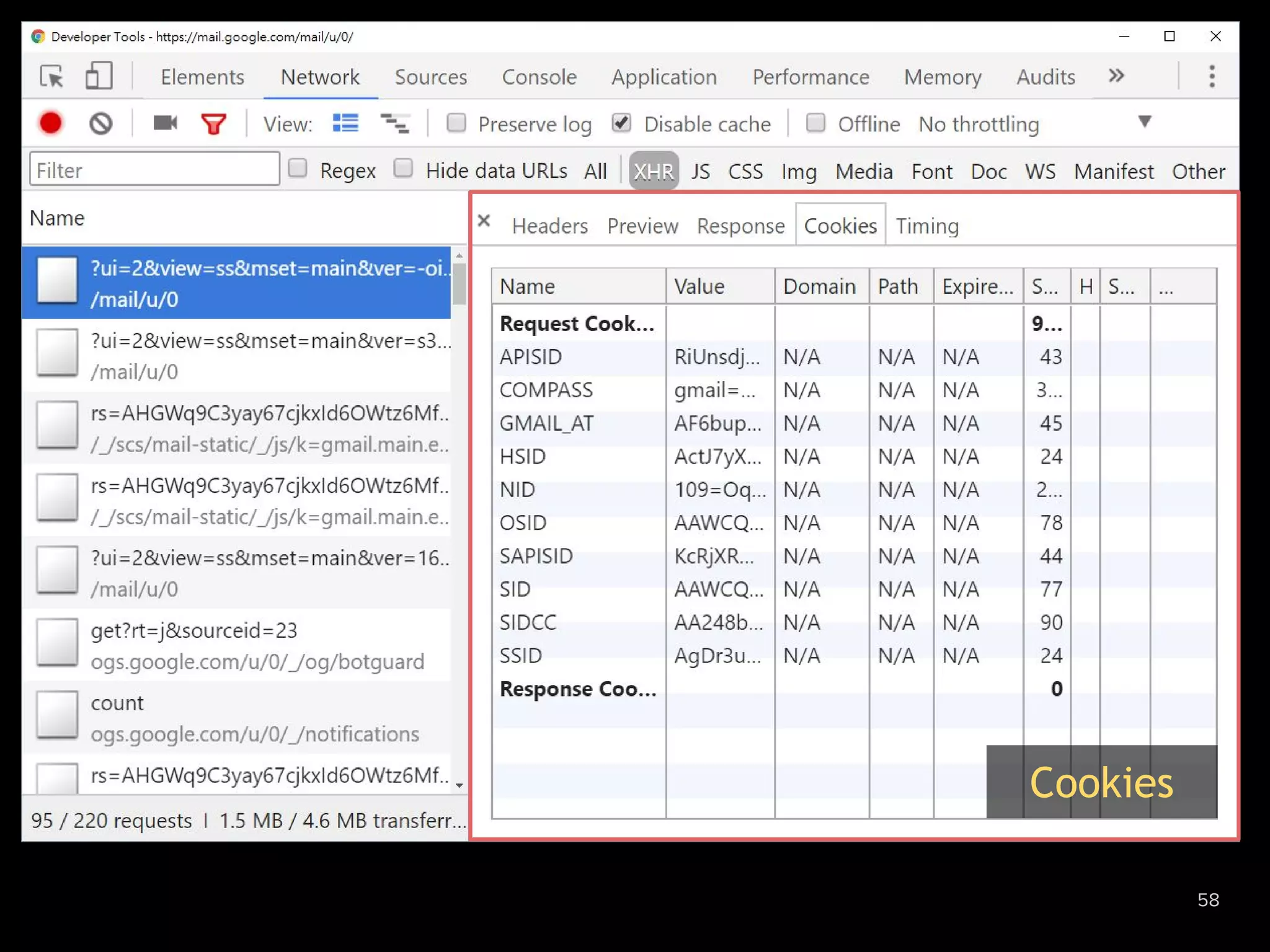Select the Cookies detail tab

[x=840, y=226]
